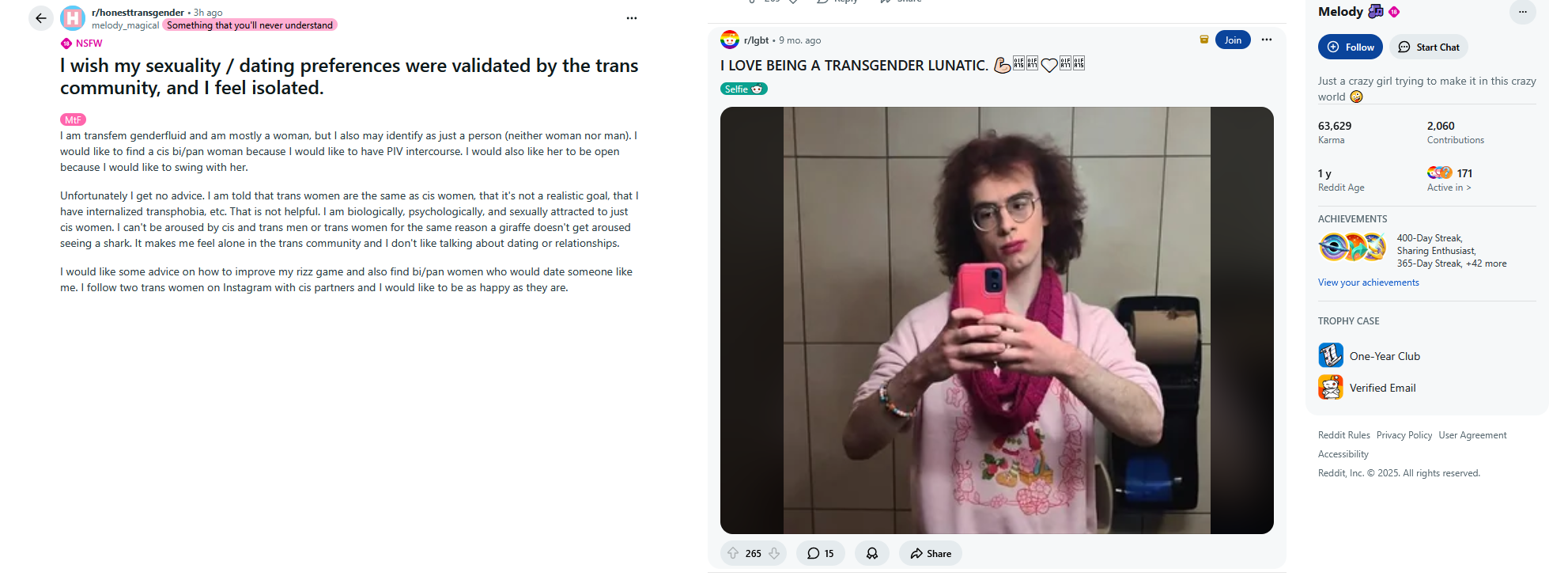Join the r/lgbt community
This screenshot has width=1568, height=580.
click(1233, 40)
